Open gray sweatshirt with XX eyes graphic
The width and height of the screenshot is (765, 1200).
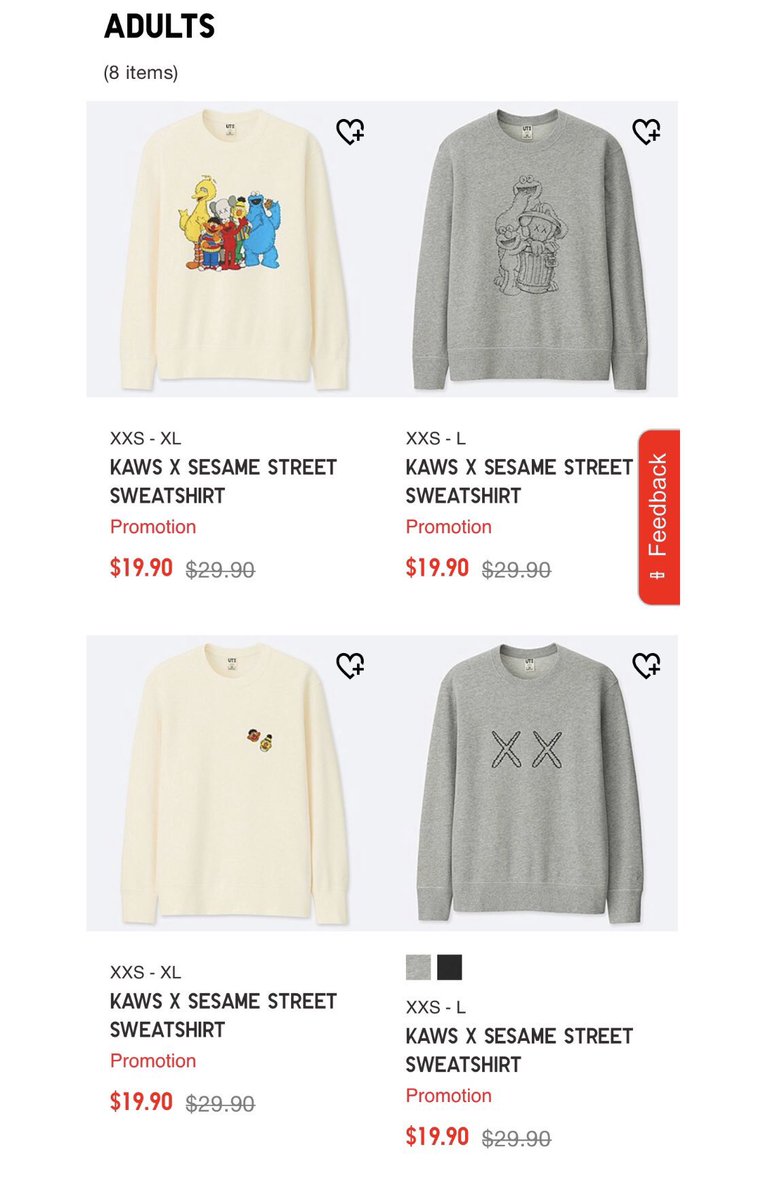tap(530, 783)
